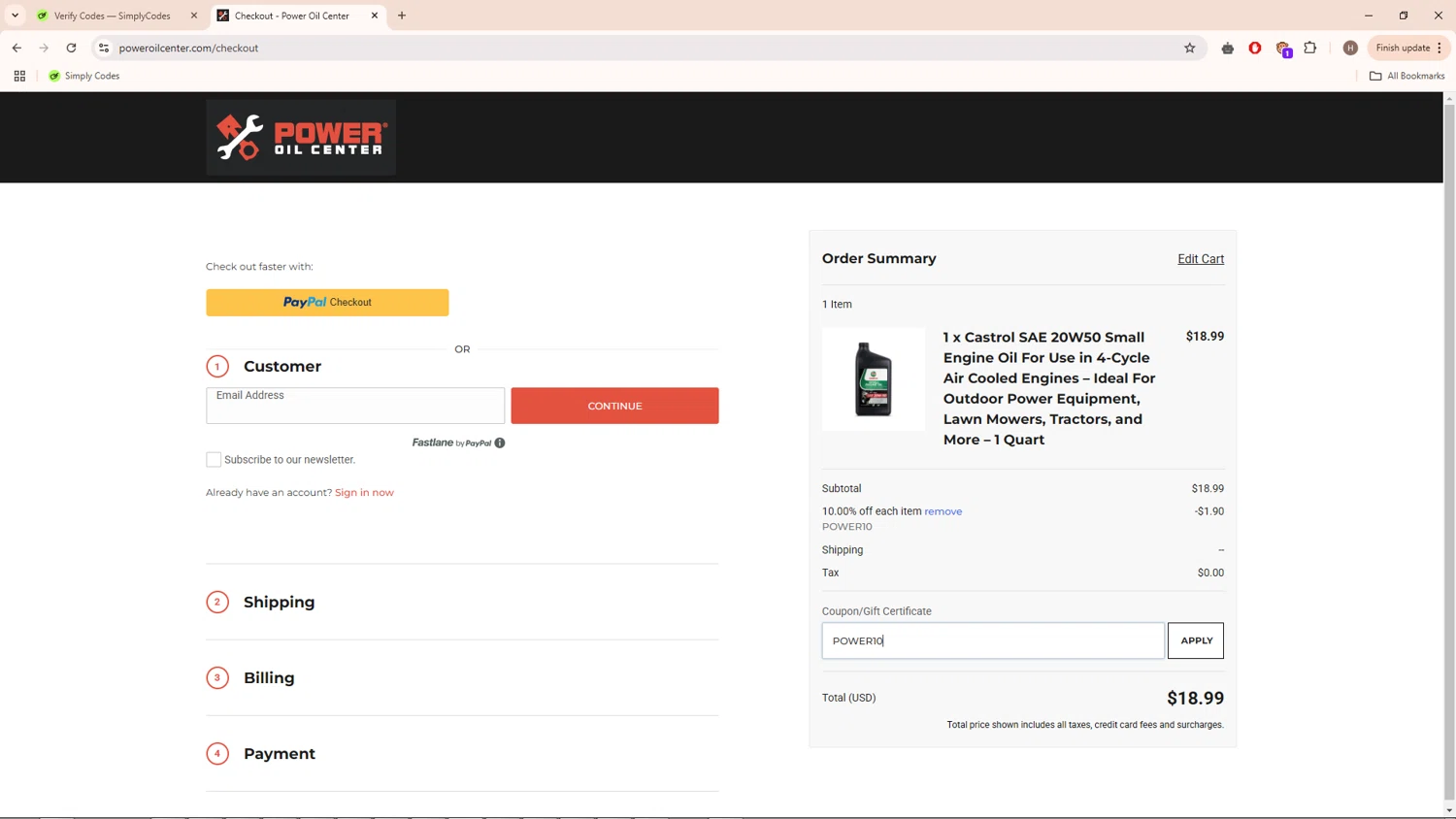Click the Chrome menu three dots
Screen dimensions: 1456x819
tap(1439, 48)
